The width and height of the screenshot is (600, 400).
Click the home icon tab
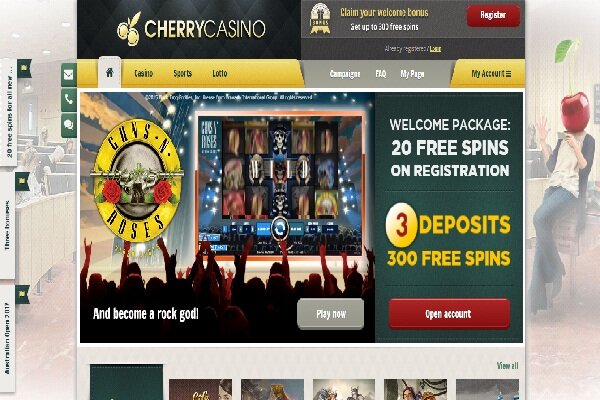coord(109,72)
